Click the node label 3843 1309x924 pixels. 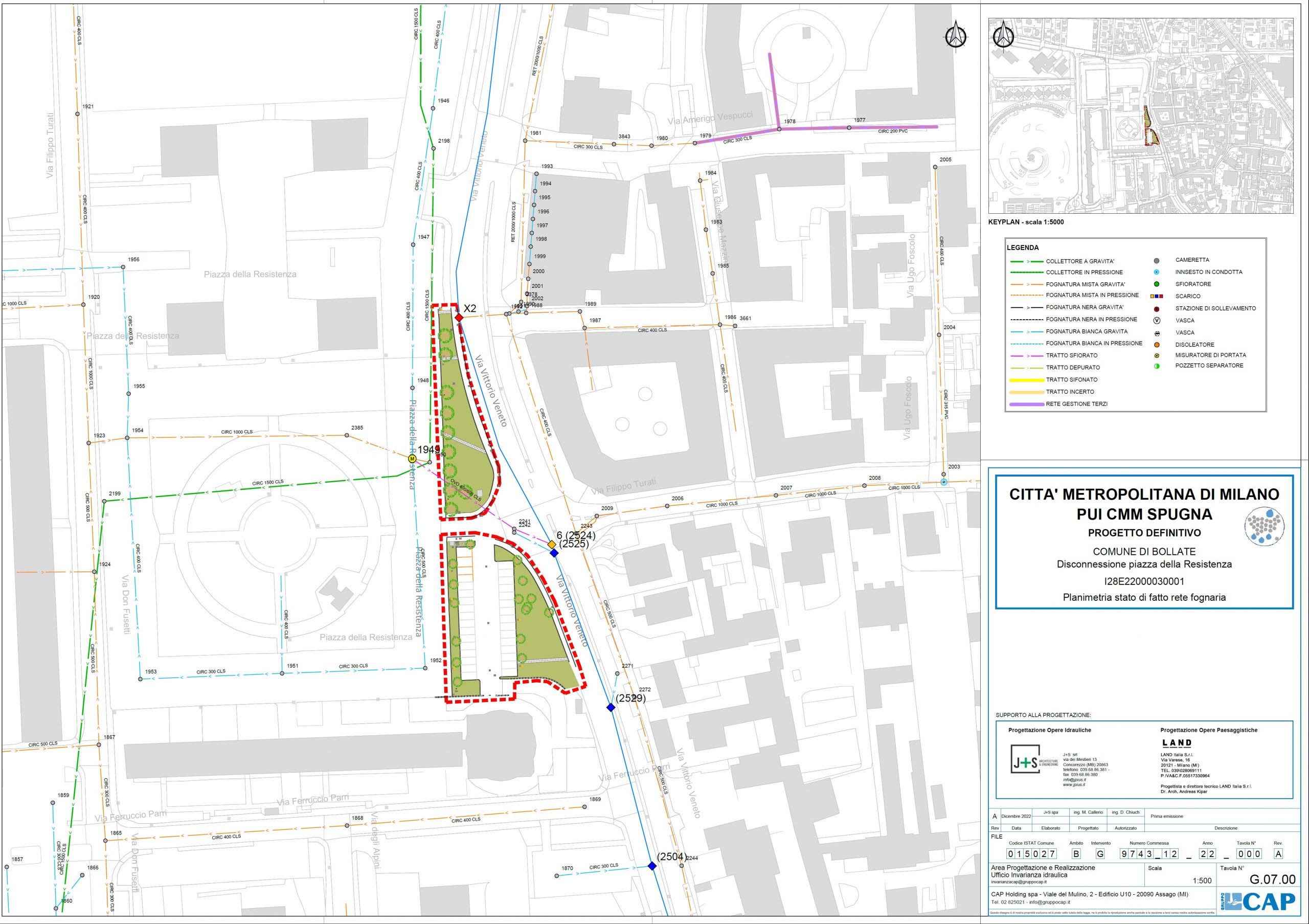[624, 136]
